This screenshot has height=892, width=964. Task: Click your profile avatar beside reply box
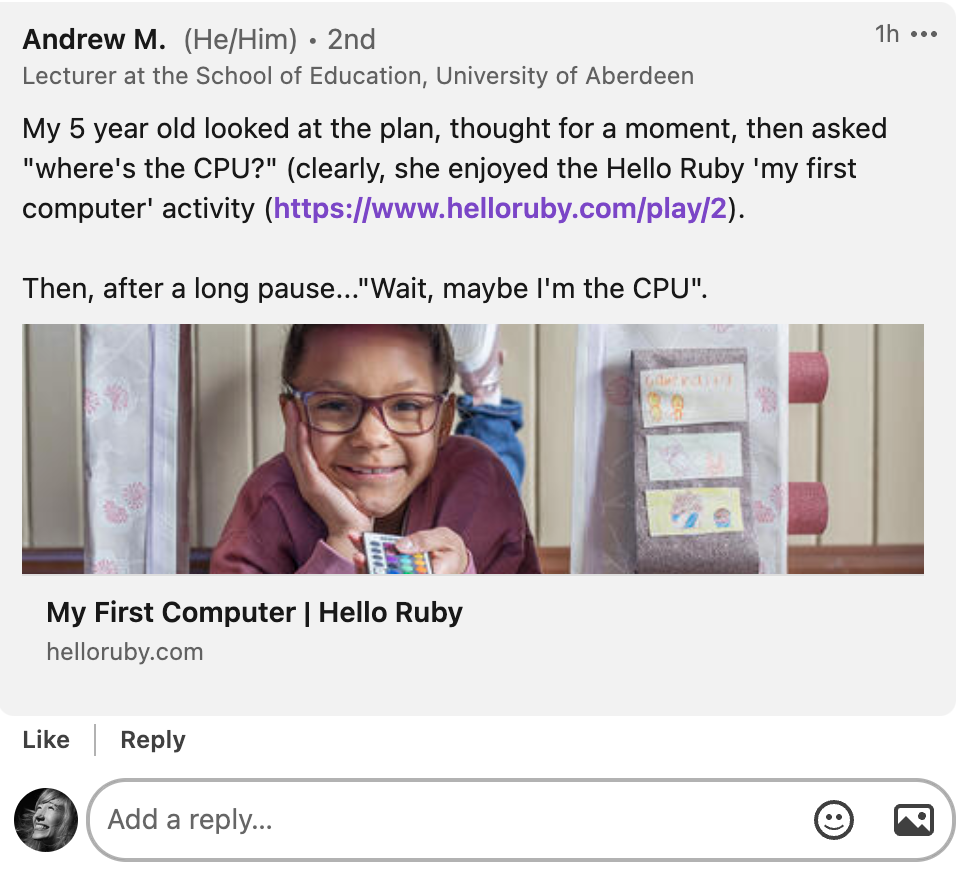coord(46,820)
